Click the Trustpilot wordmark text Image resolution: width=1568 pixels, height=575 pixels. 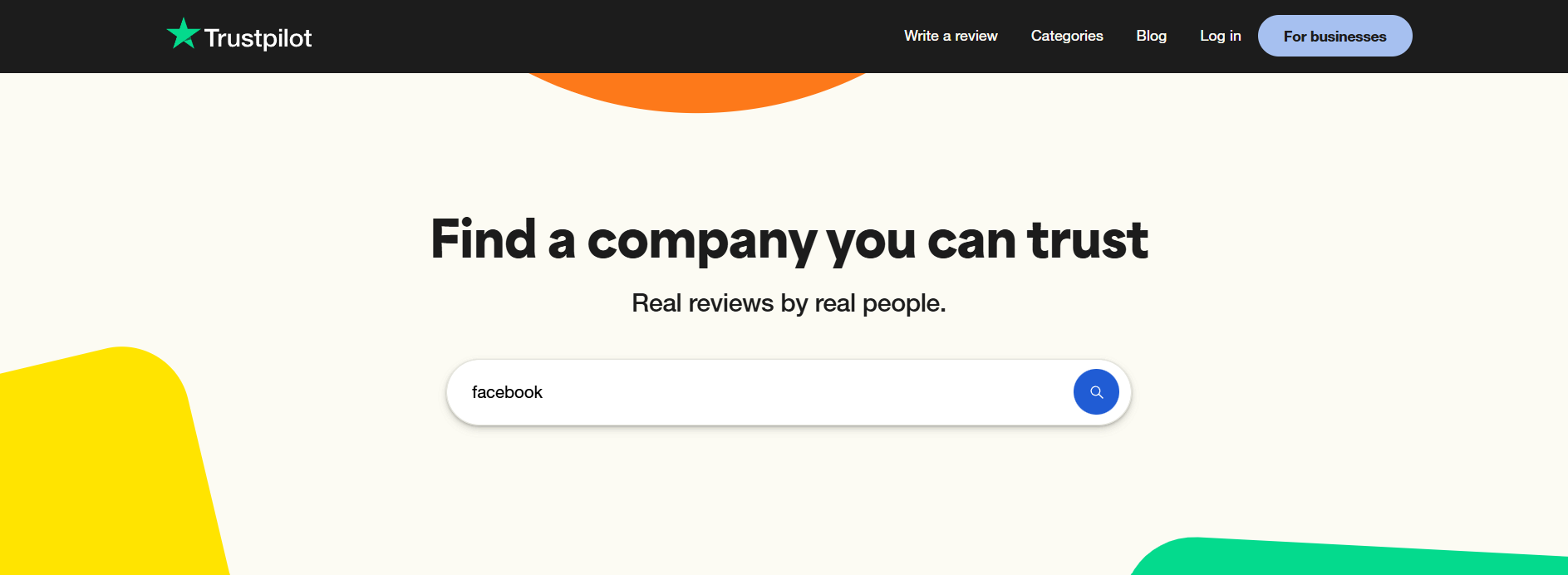tap(258, 38)
